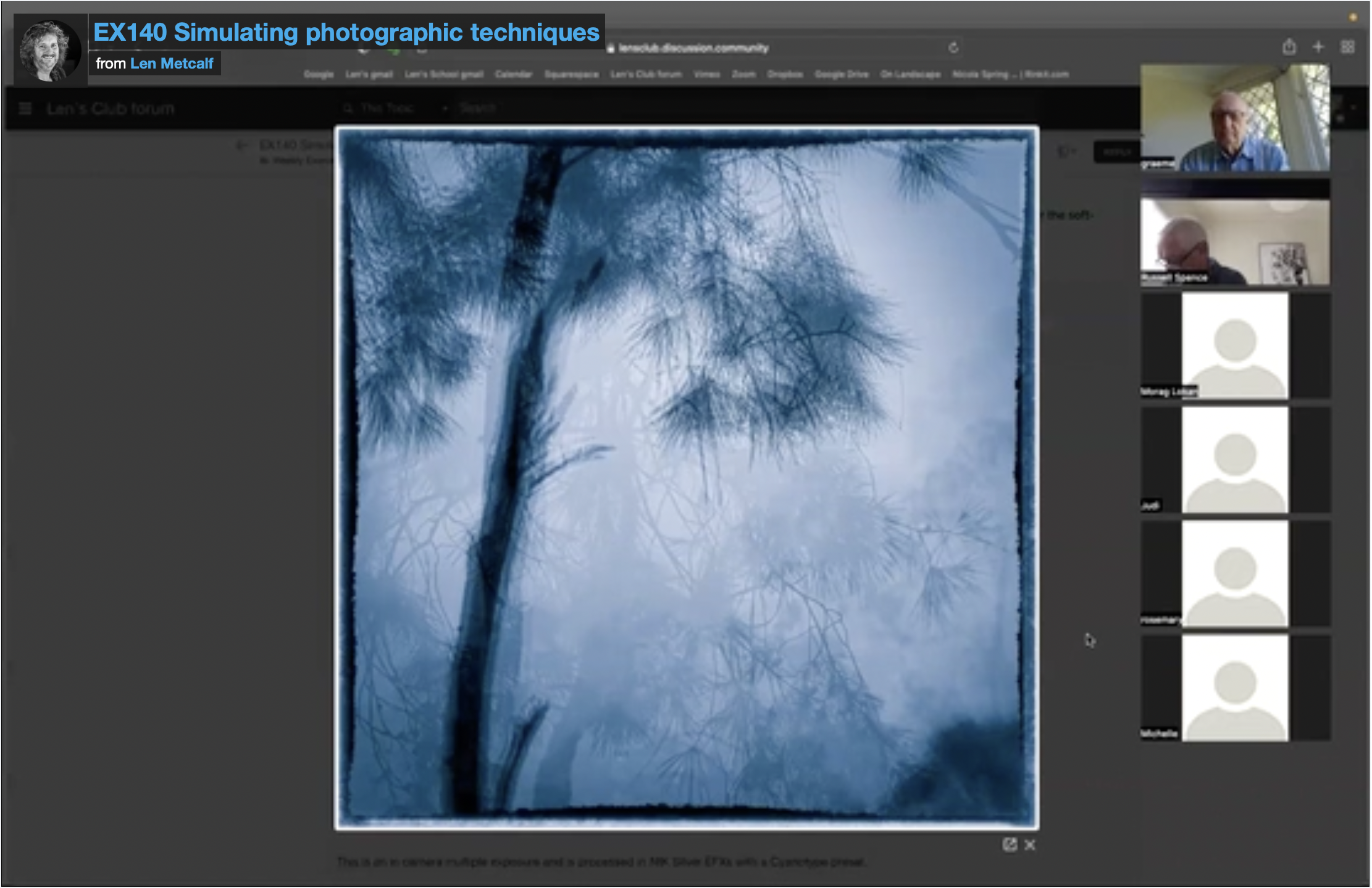Viewport: 1372px width, 888px height.
Task: Open the Vimeo bookmark
Action: [x=707, y=74]
